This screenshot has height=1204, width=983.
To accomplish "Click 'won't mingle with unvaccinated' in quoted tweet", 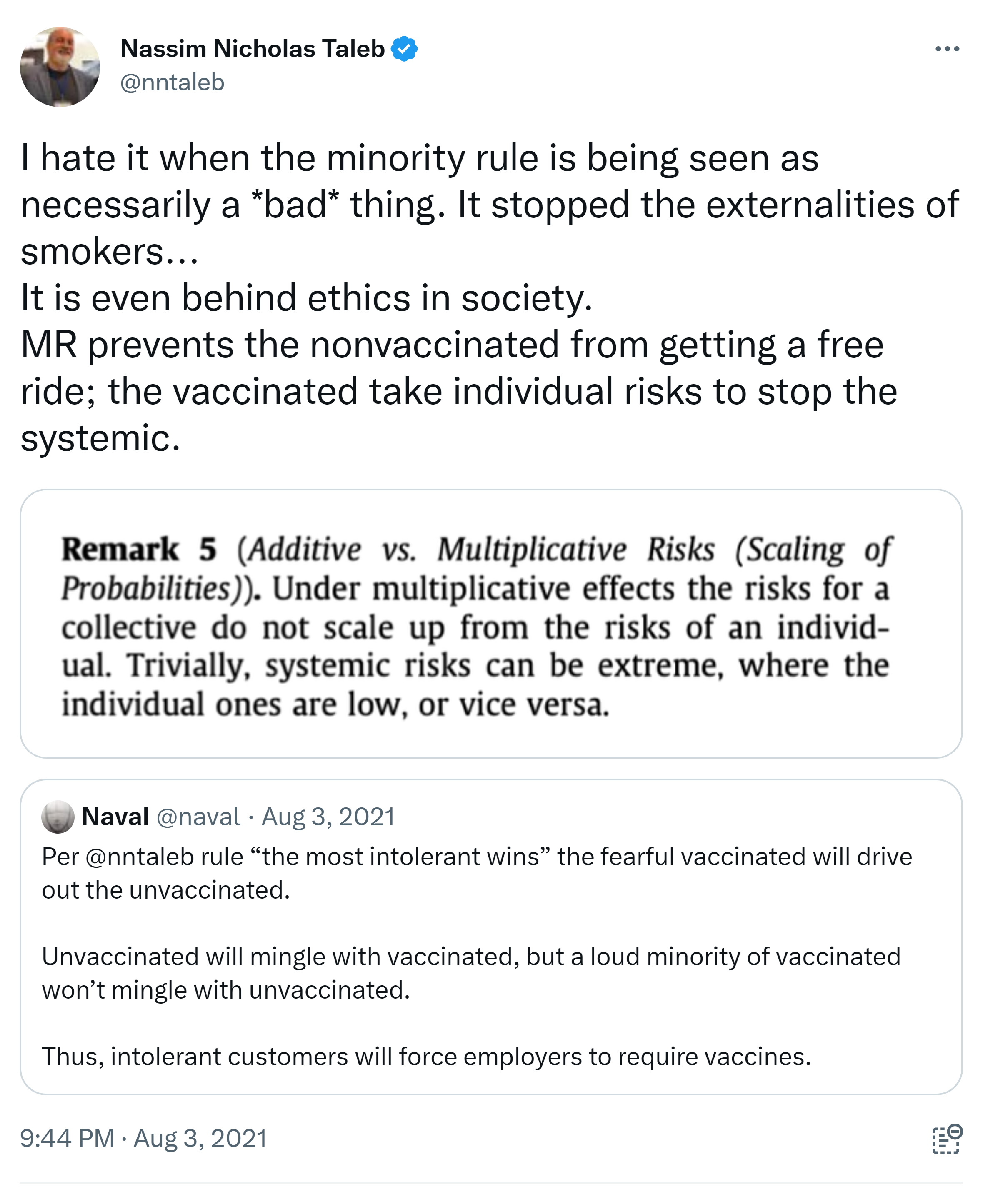I will tap(225, 990).
